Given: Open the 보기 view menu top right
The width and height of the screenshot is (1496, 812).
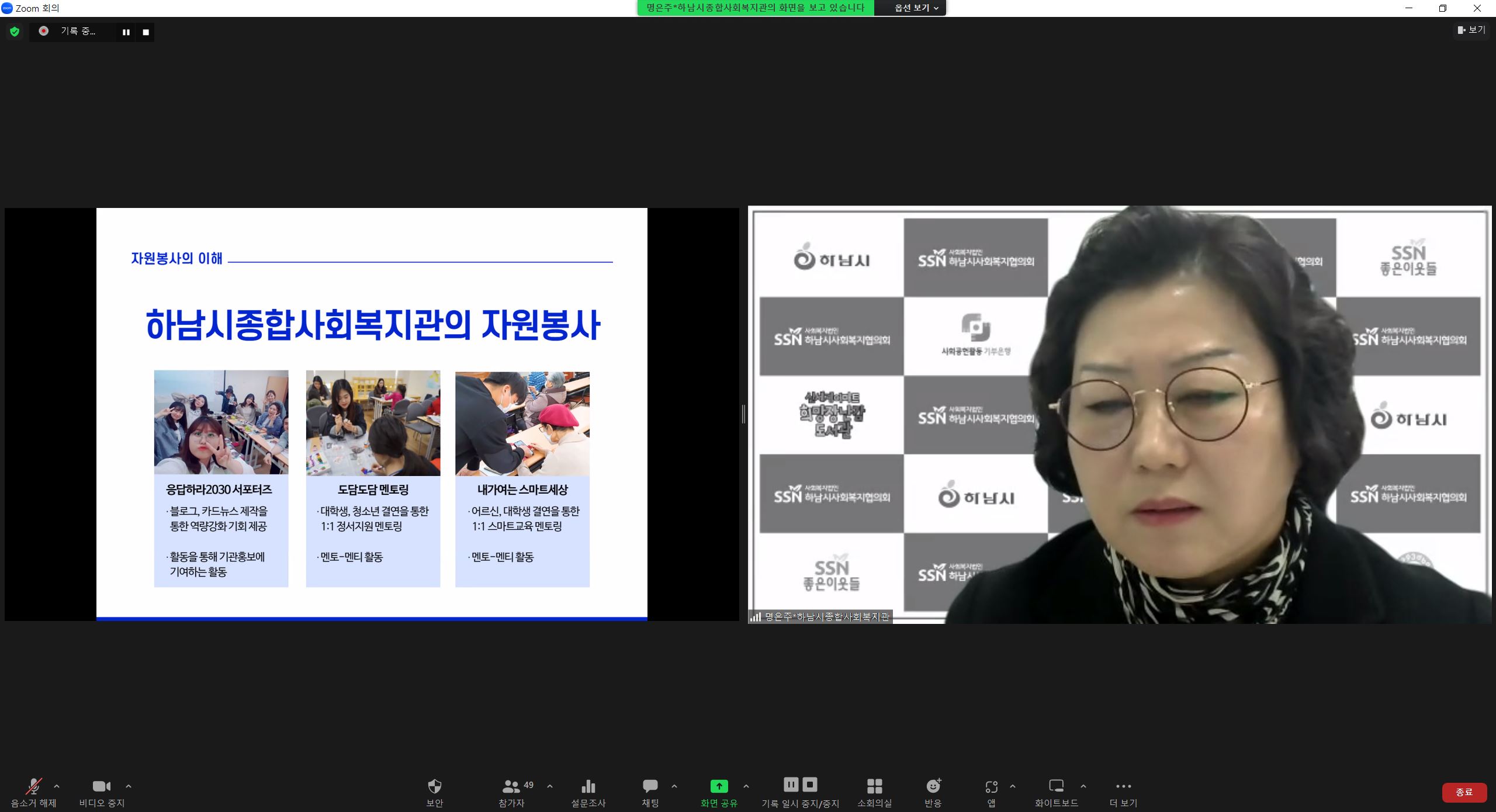Looking at the screenshot, I should 1471,30.
